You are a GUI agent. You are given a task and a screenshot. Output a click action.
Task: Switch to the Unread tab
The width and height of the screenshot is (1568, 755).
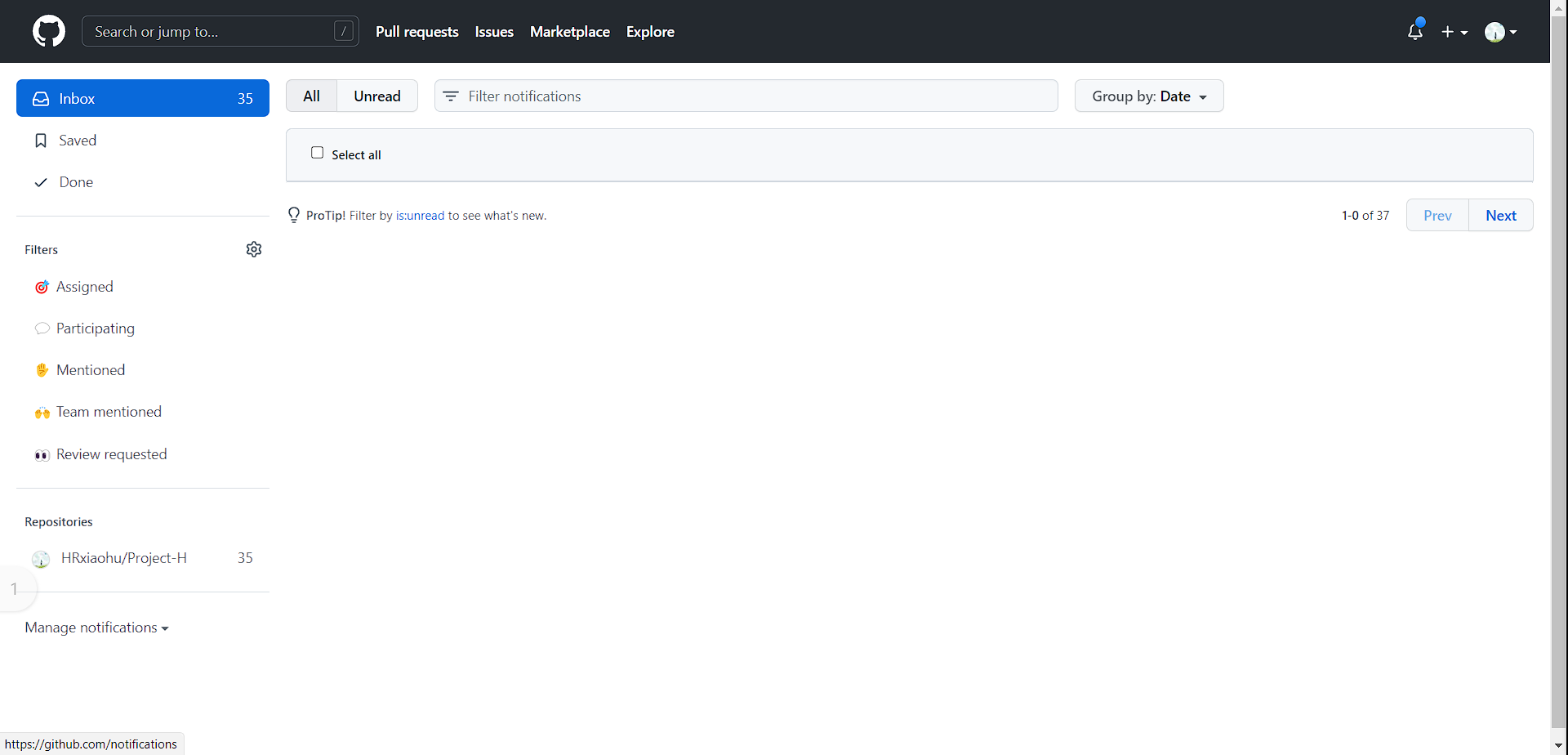tap(377, 96)
